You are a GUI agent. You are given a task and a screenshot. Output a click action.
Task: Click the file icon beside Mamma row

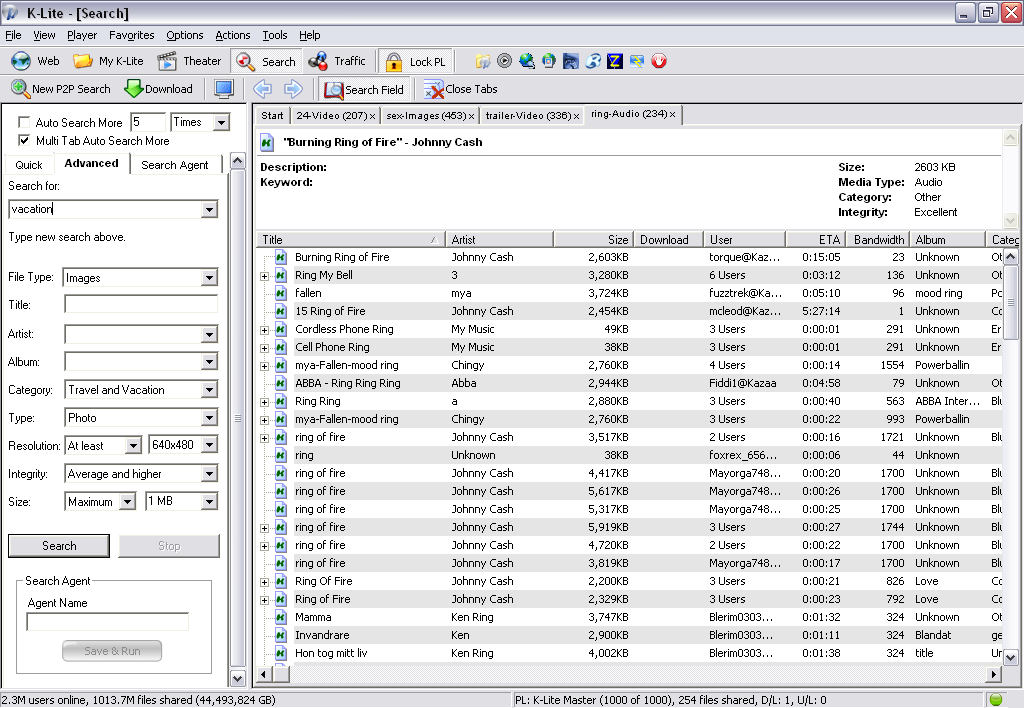click(281, 617)
